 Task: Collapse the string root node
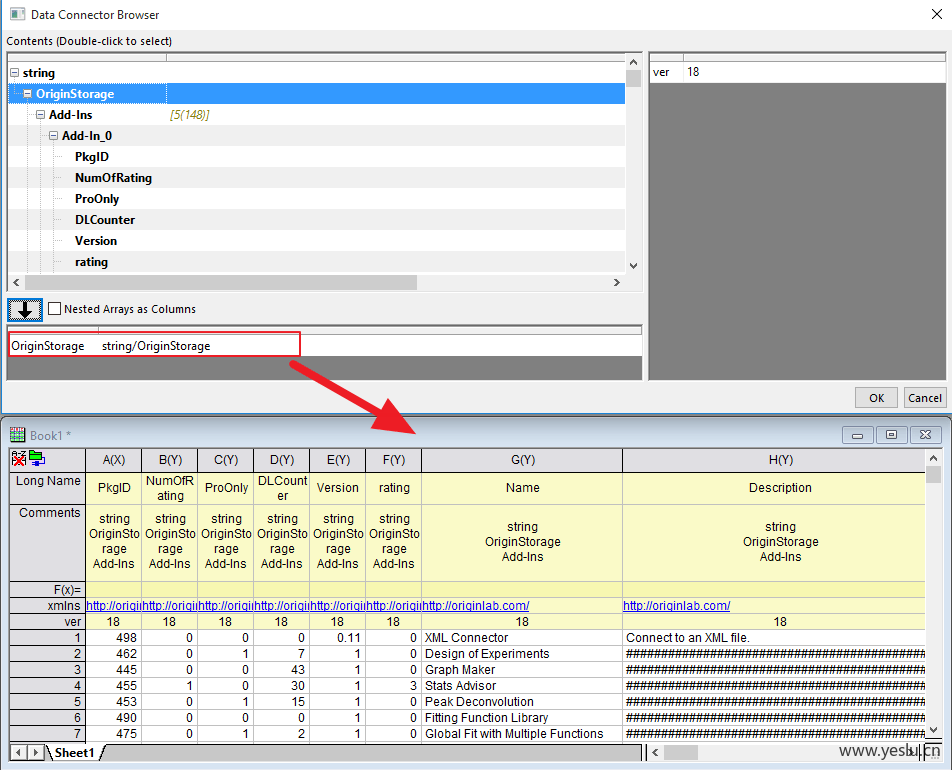tap(15, 72)
